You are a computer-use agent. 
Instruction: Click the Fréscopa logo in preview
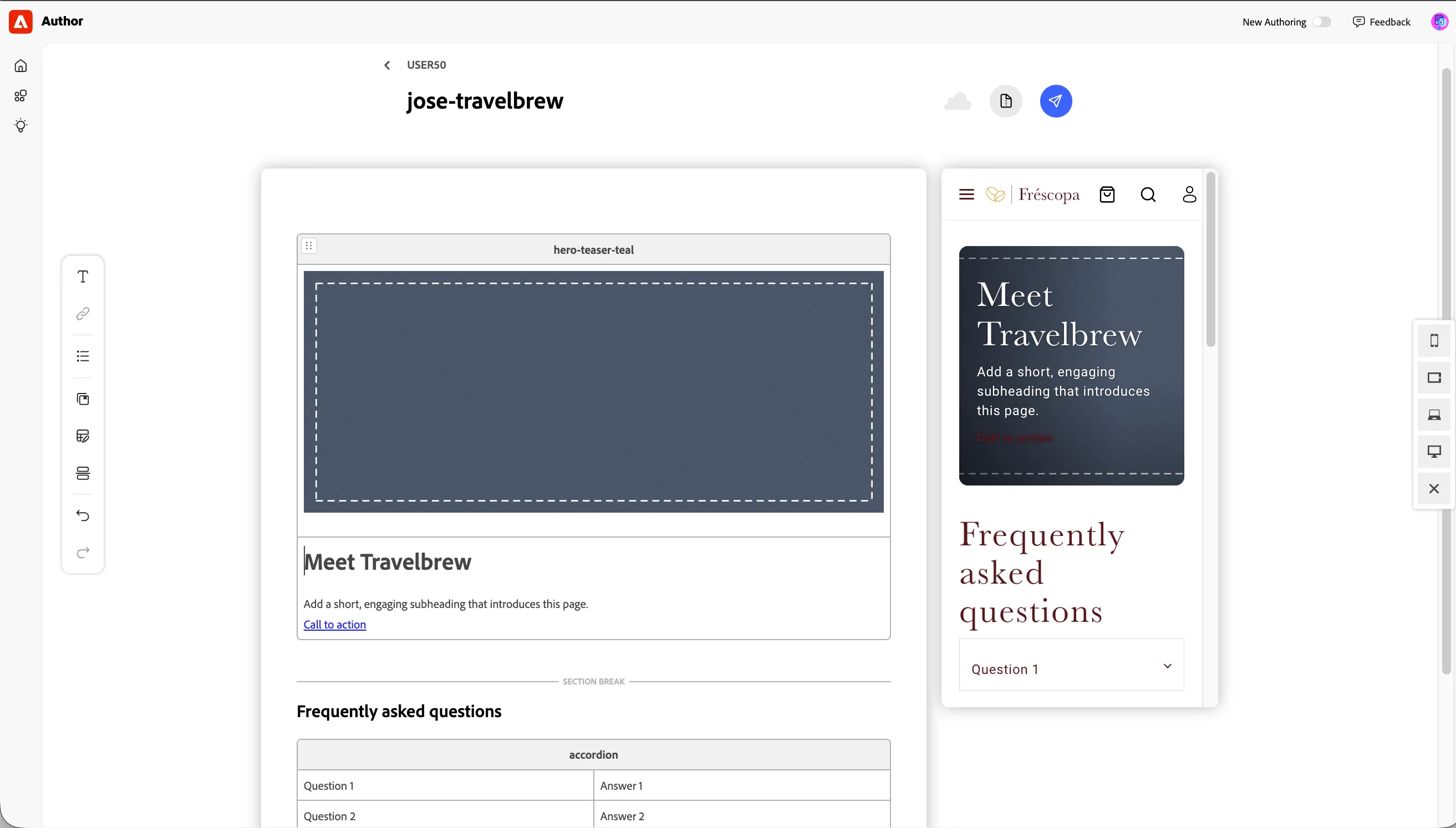(x=1032, y=195)
